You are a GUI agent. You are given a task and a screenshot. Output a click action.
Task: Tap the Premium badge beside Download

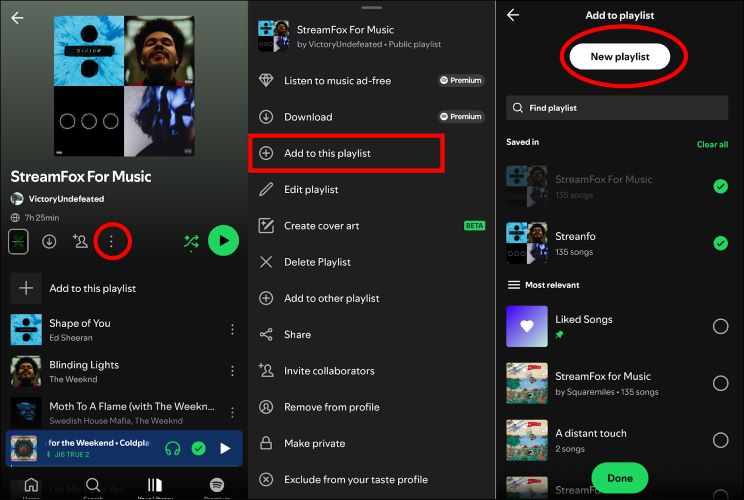(461, 117)
